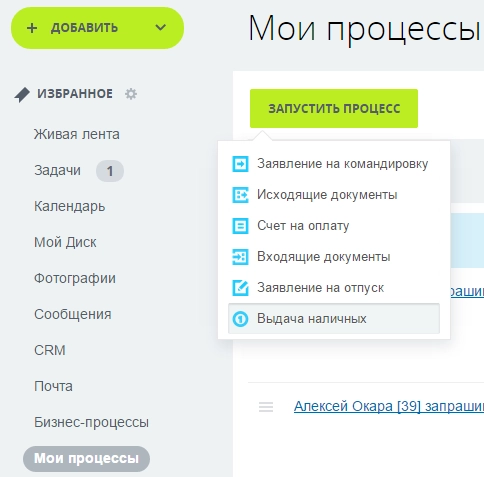Click the ДОБАВИТЬ button label
484x477 pixels.
pyautogui.click(x=84, y=28)
